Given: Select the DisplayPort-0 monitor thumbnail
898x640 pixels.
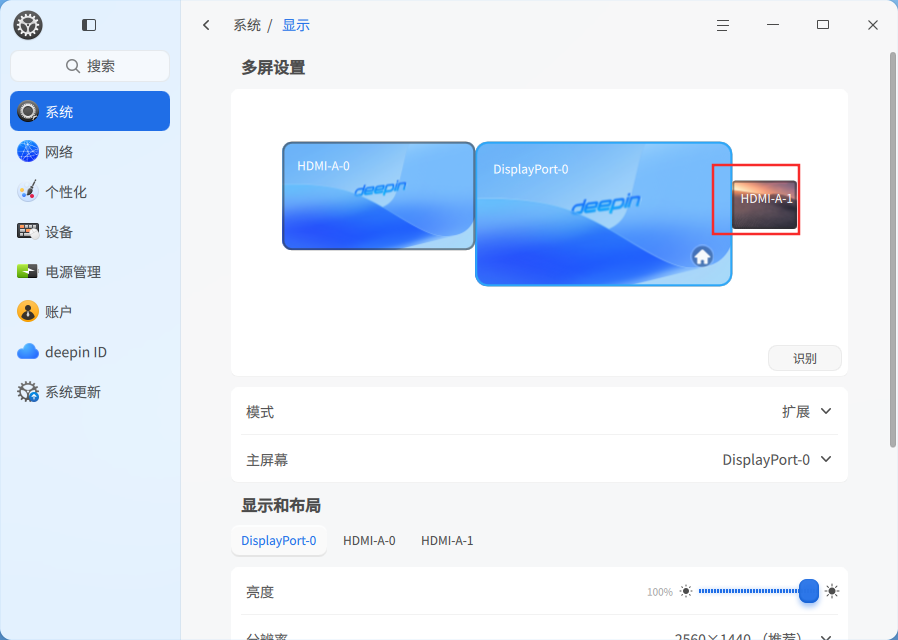Looking at the screenshot, I should point(604,214).
